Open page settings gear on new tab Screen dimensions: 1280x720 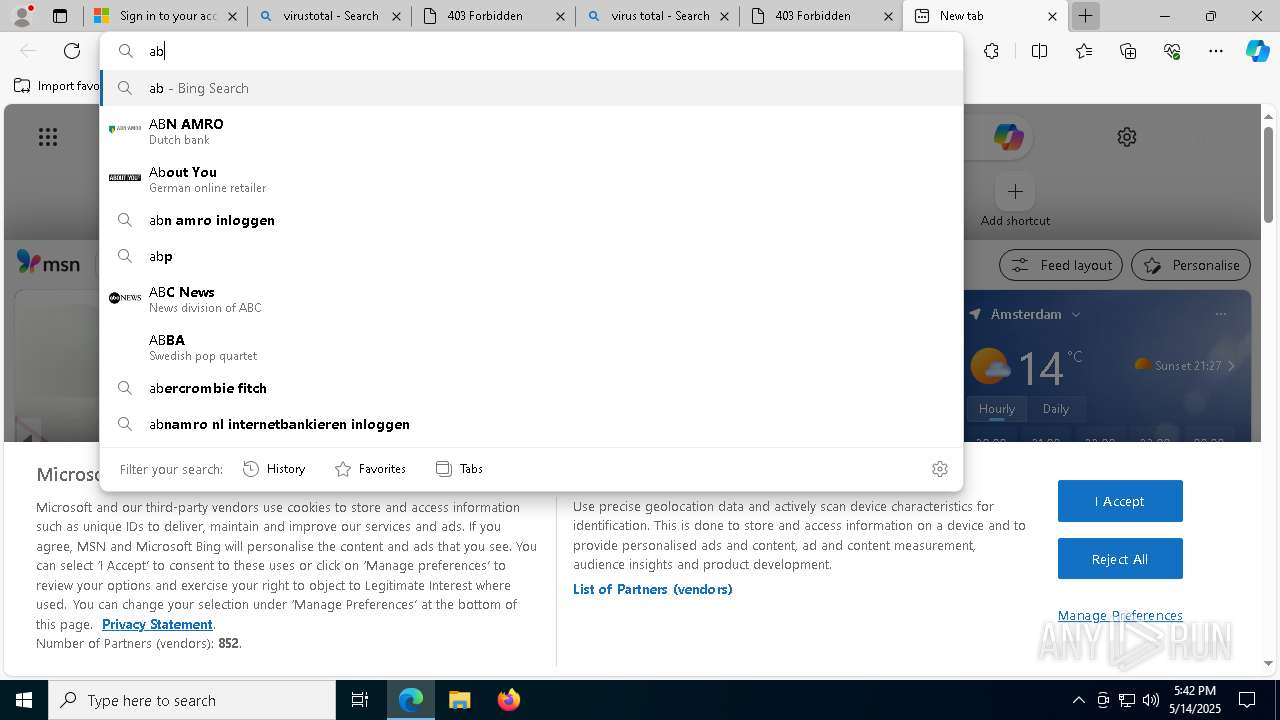tap(1127, 137)
